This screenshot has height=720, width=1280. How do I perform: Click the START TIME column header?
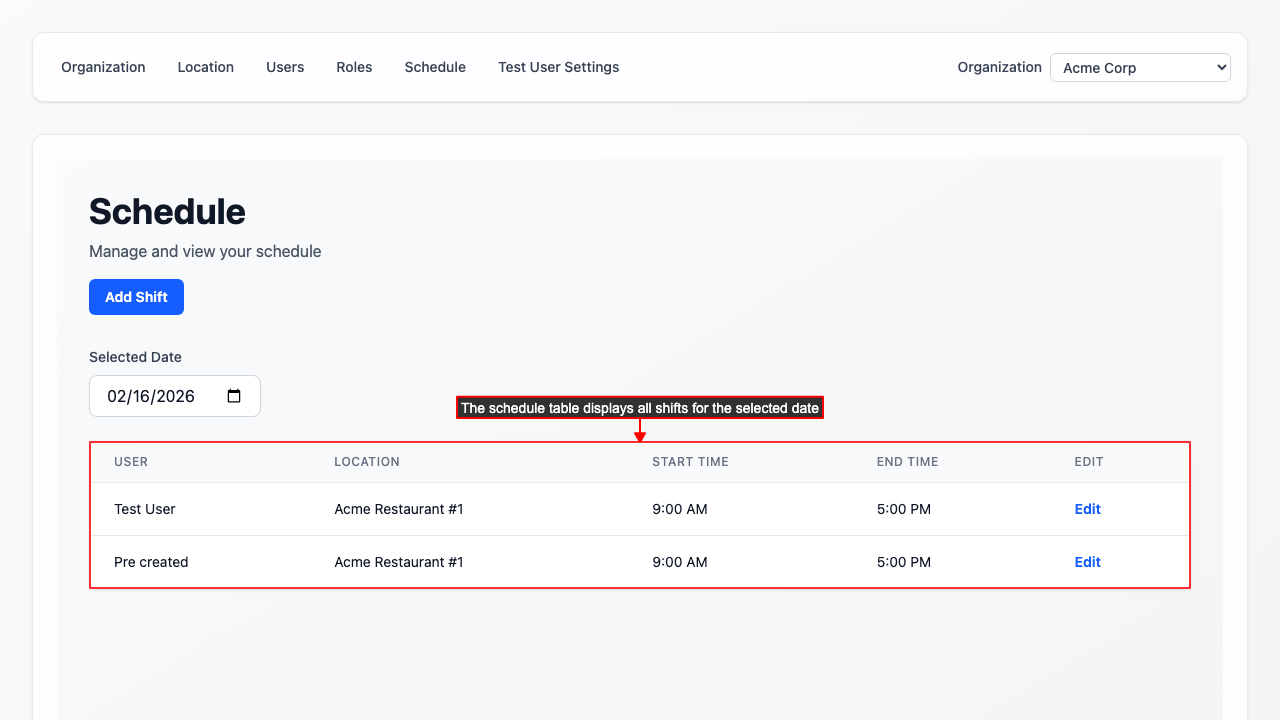690,462
